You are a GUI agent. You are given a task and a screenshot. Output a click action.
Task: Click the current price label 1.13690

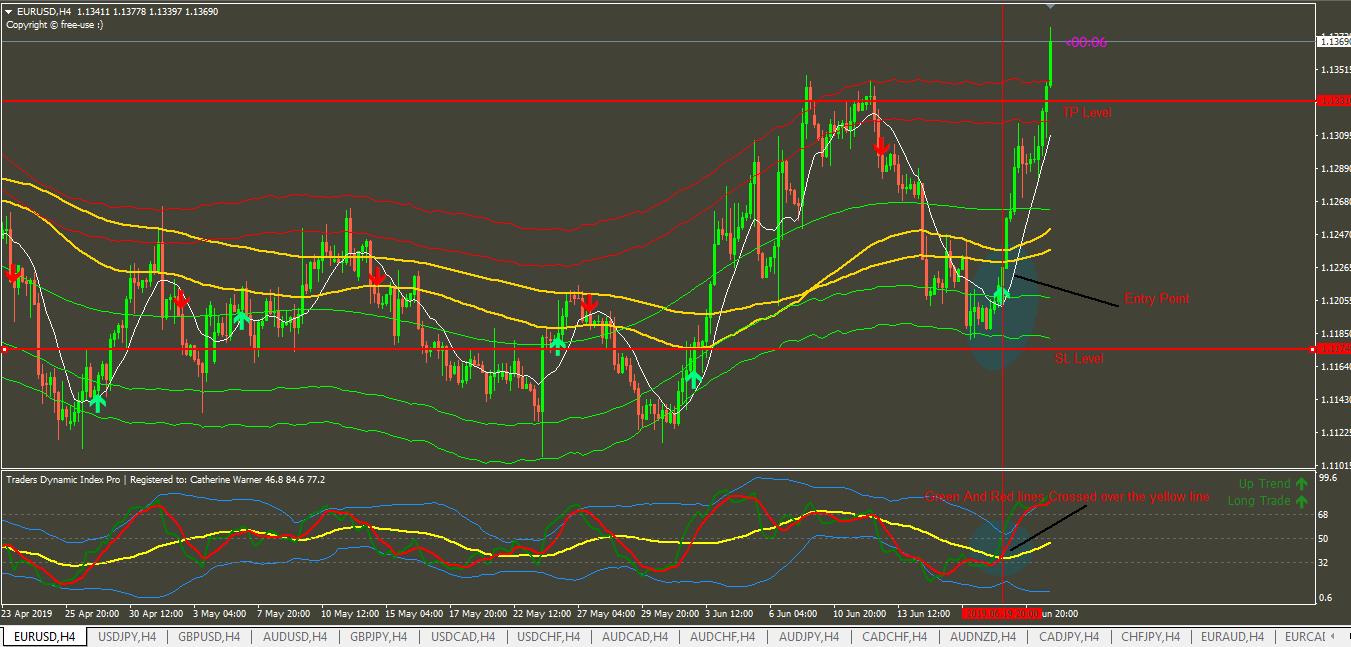pyautogui.click(x=1333, y=41)
